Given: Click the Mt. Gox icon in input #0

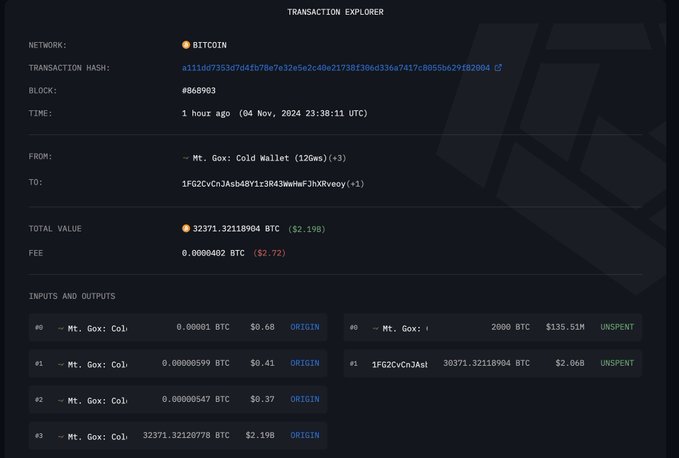Looking at the screenshot, I should pyautogui.click(x=61, y=329).
